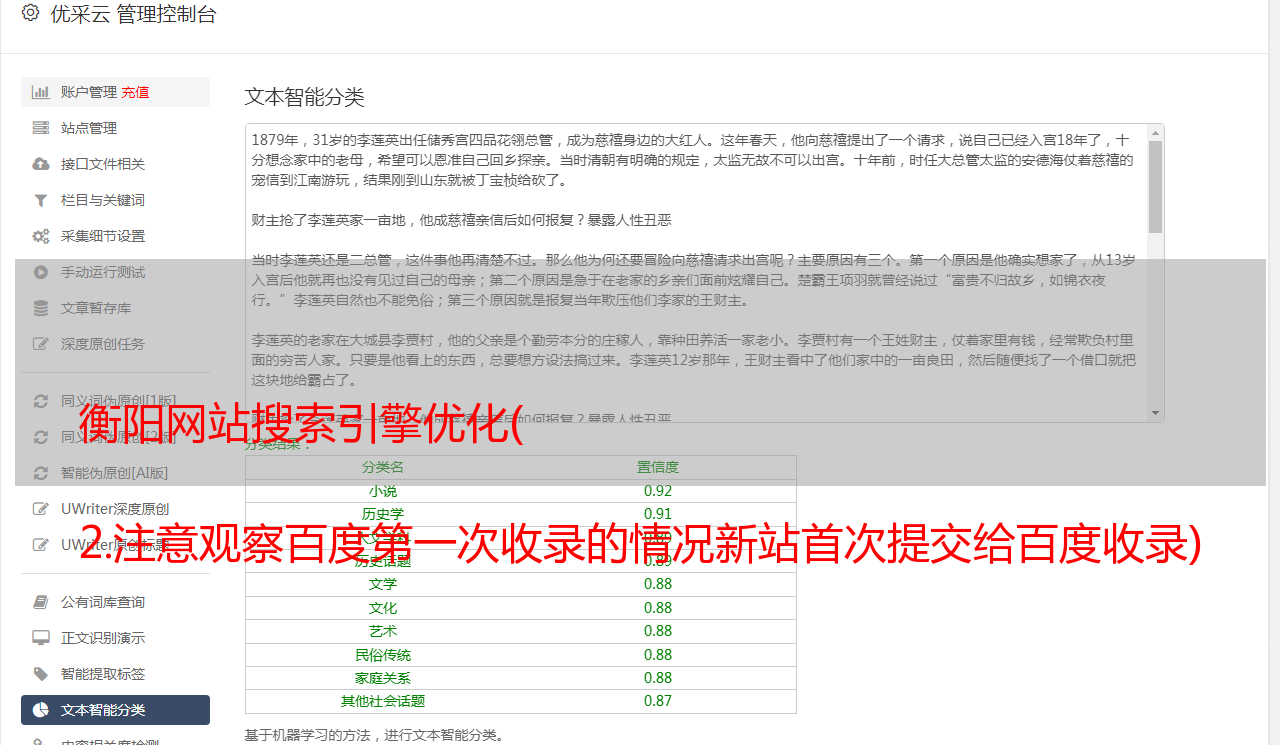Click the text area scrollbar down arrow
Viewport: 1280px width, 745px height.
coord(1156,413)
